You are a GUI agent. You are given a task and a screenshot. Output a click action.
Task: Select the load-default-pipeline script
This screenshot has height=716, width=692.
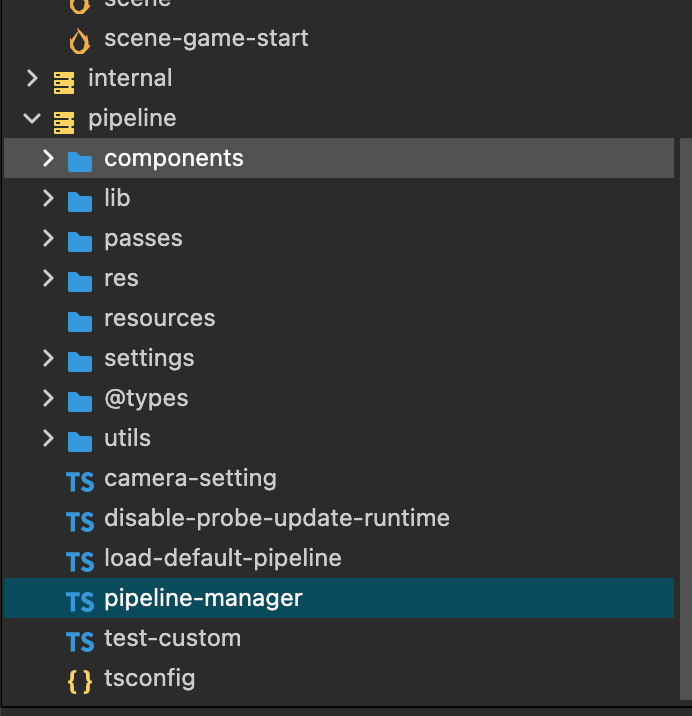pyautogui.click(x=222, y=558)
